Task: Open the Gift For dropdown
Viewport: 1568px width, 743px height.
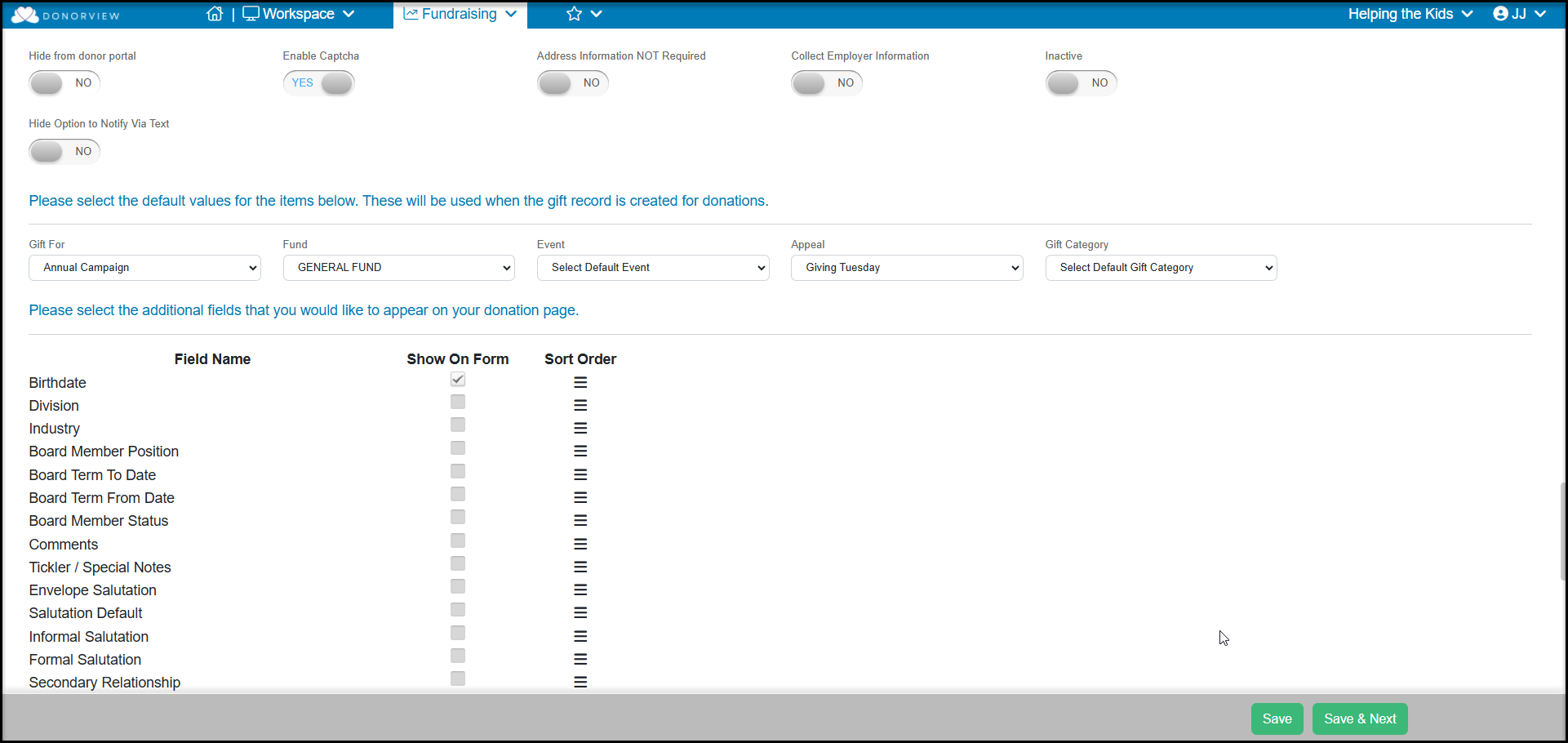Action: pyautogui.click(x=144, y=268)
